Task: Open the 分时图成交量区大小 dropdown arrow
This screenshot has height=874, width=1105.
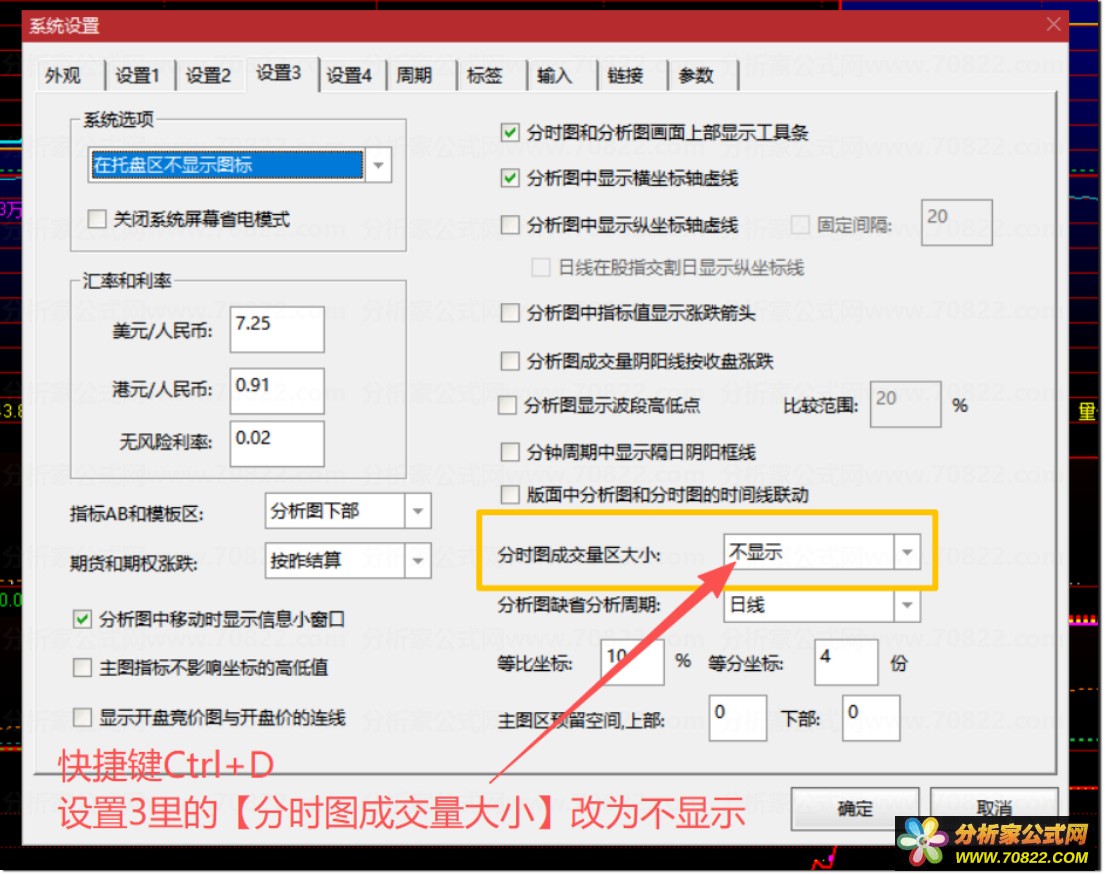Action: tap(907, 552)
